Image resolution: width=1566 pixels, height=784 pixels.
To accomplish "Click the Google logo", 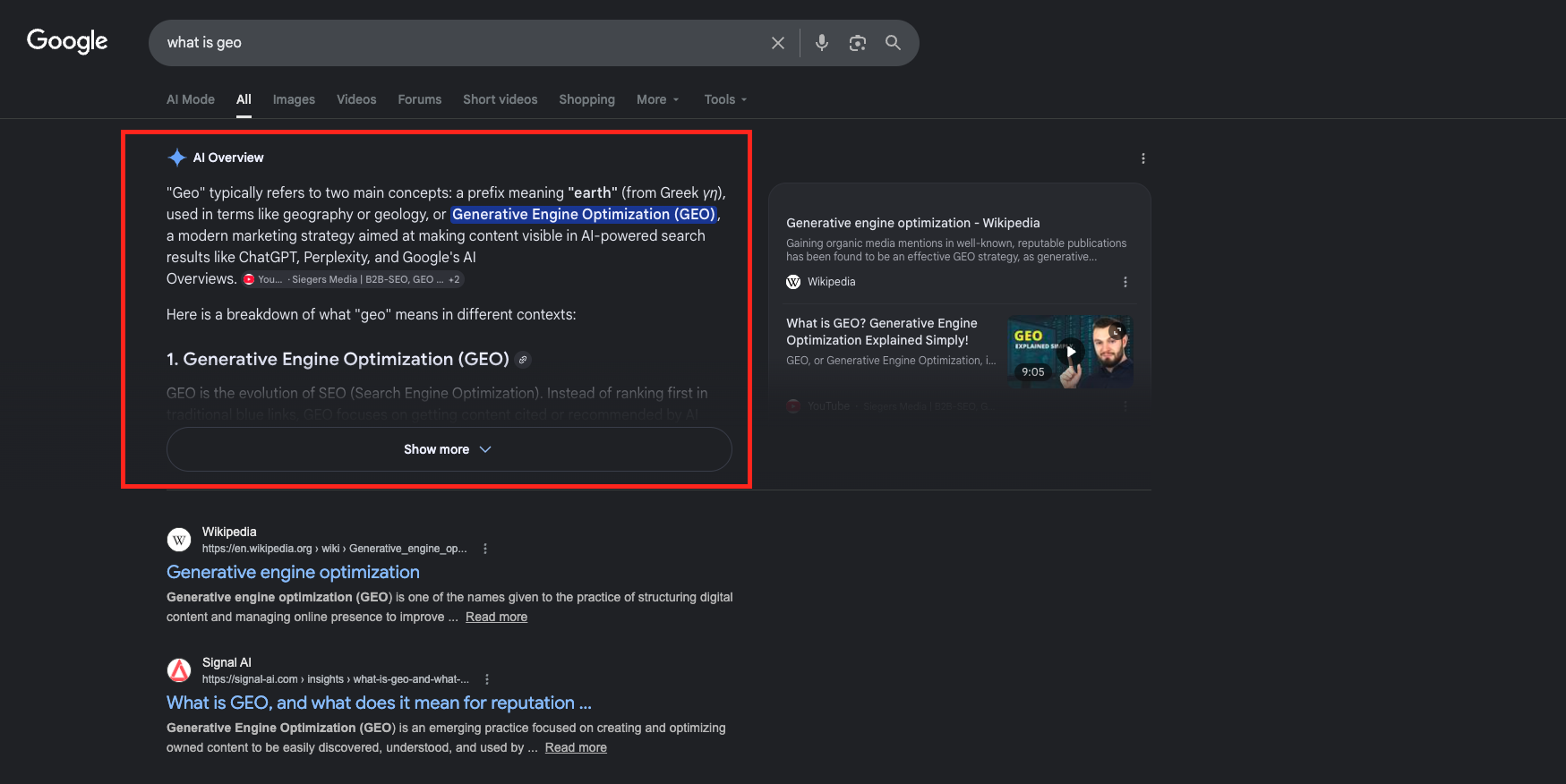I will [x=67, y=41].
